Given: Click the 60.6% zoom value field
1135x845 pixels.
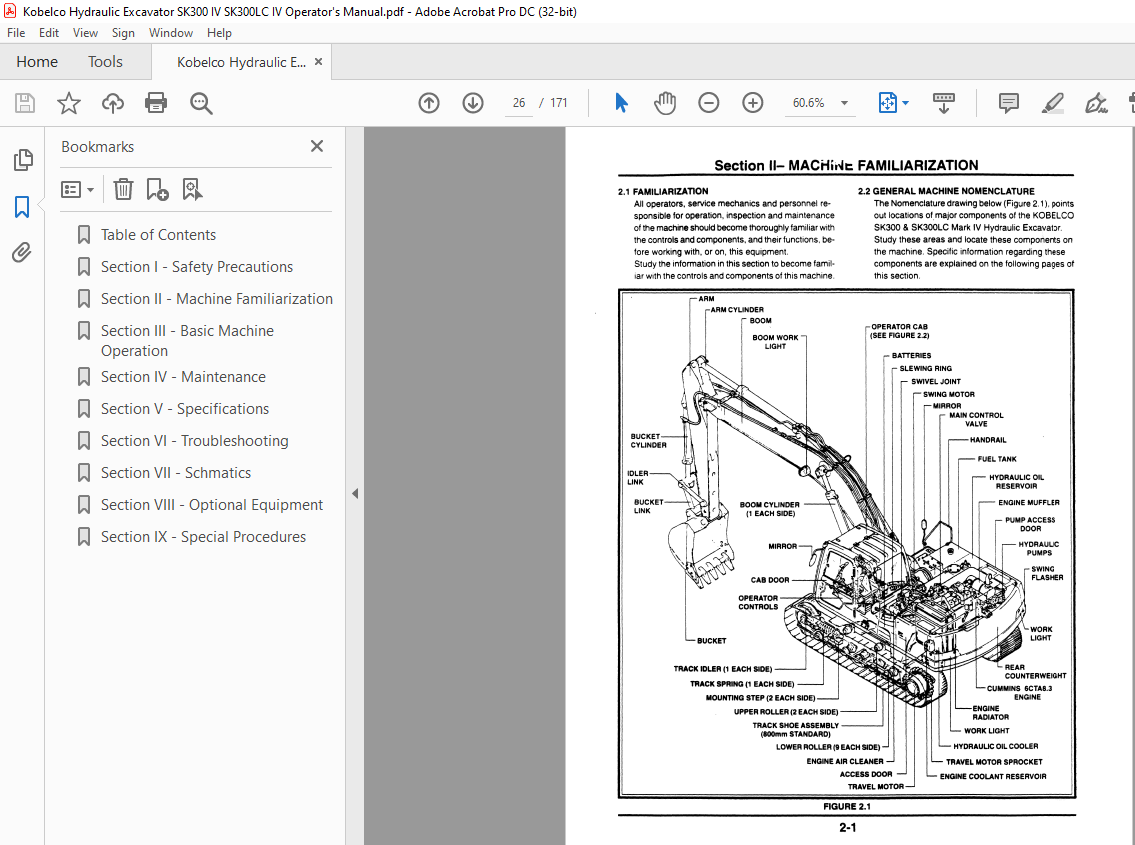Looking at the screenshot, I should (808, 103).
